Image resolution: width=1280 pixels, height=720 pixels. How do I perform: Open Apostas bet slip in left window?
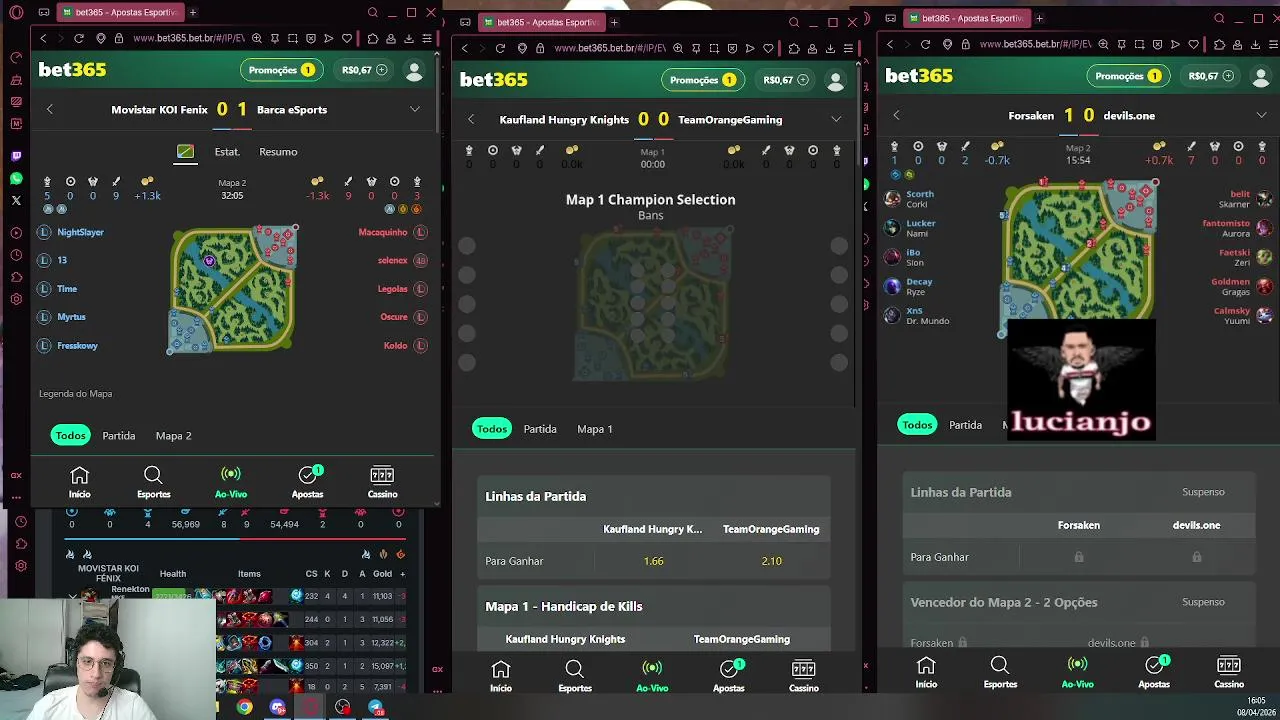point(308,482)
